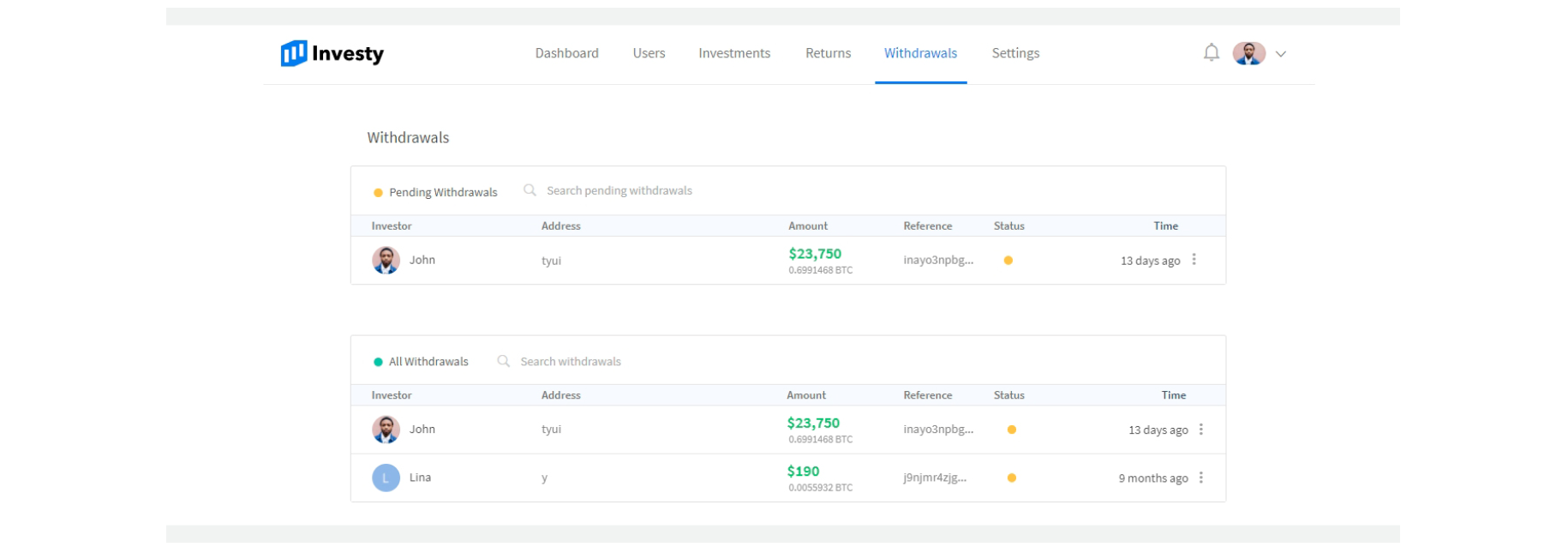This screenshot has width=1568, height=547.
Task: Go to the Dashboard tab
Action: coord(566,53)
